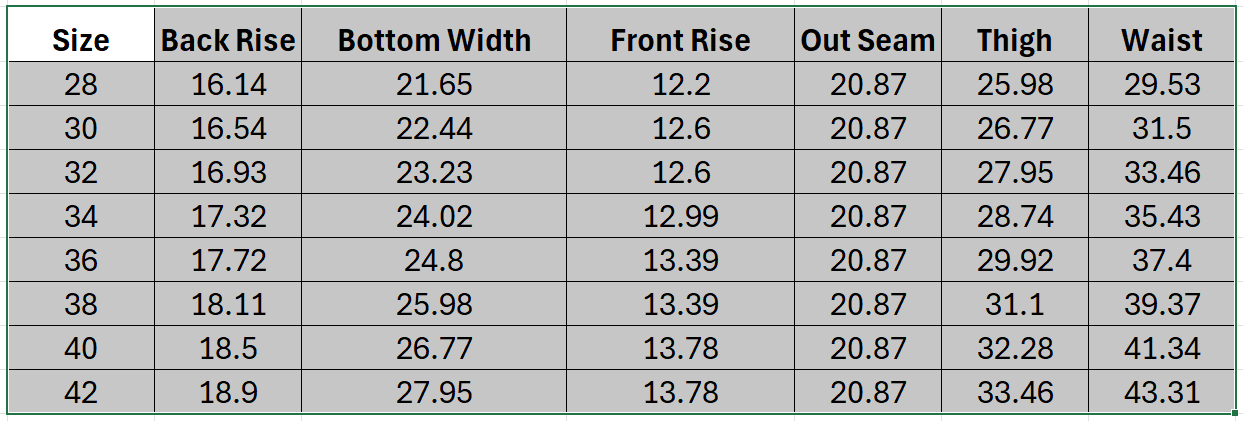Image resolution: width=1243 pixels, height=421 pixels.
Task: Select the Waist value 43.31
Action: pyautogui.click(x=1161, y=392)
